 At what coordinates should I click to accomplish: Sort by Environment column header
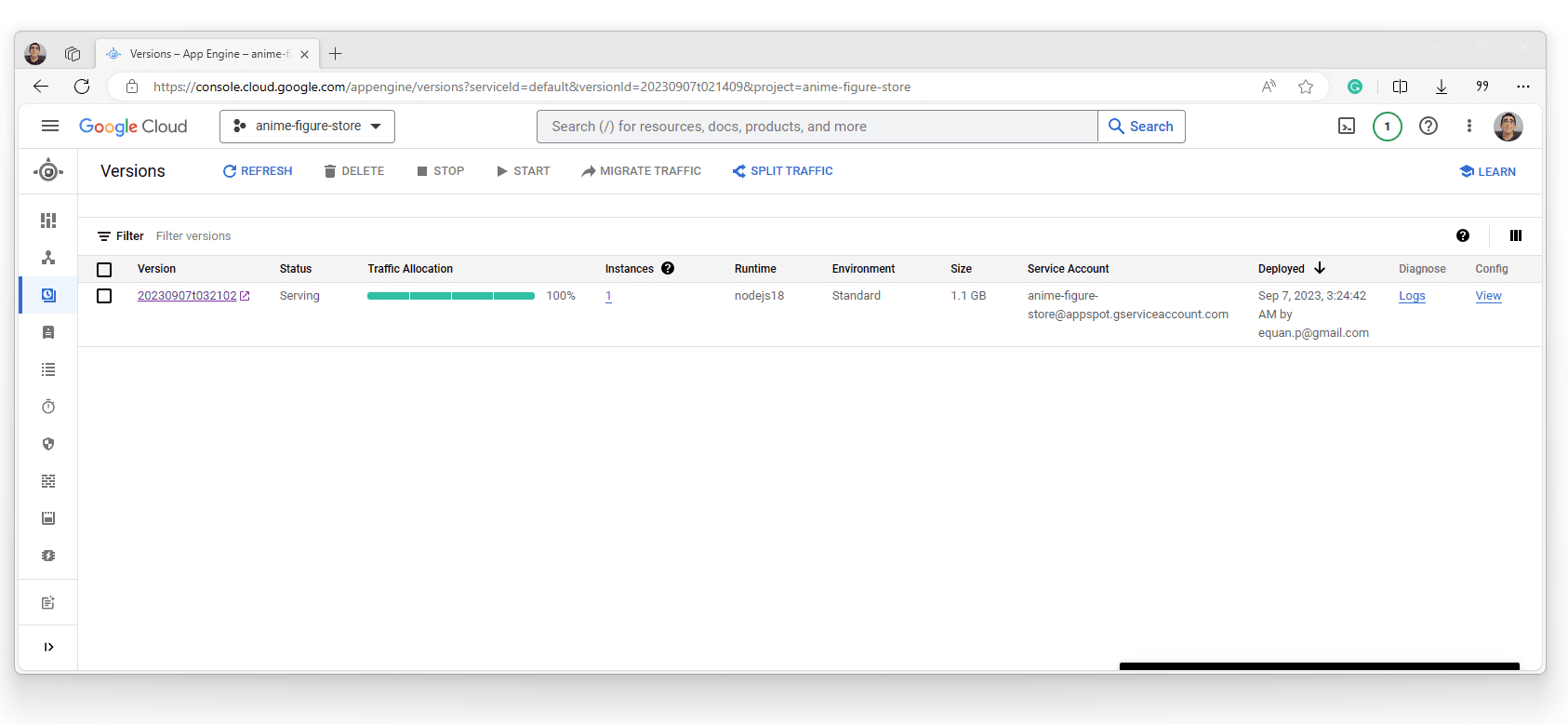(863, 269)
